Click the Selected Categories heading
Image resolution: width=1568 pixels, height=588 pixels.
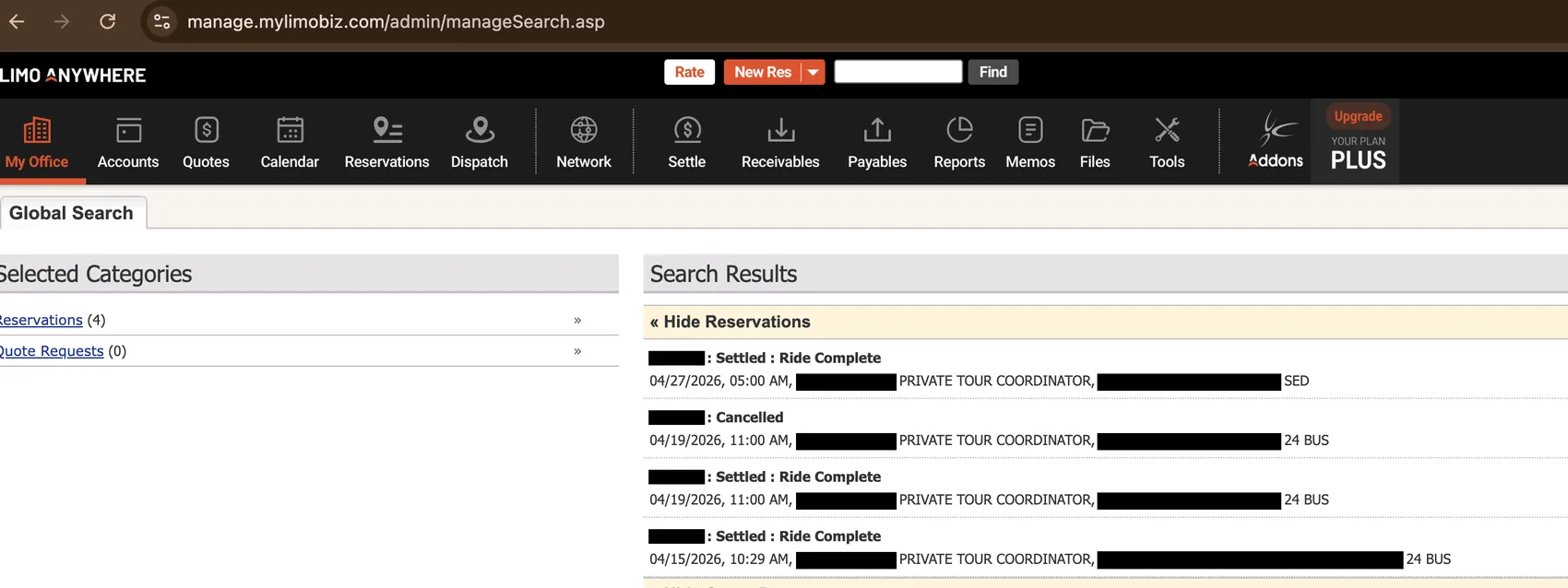pos(95,274)
